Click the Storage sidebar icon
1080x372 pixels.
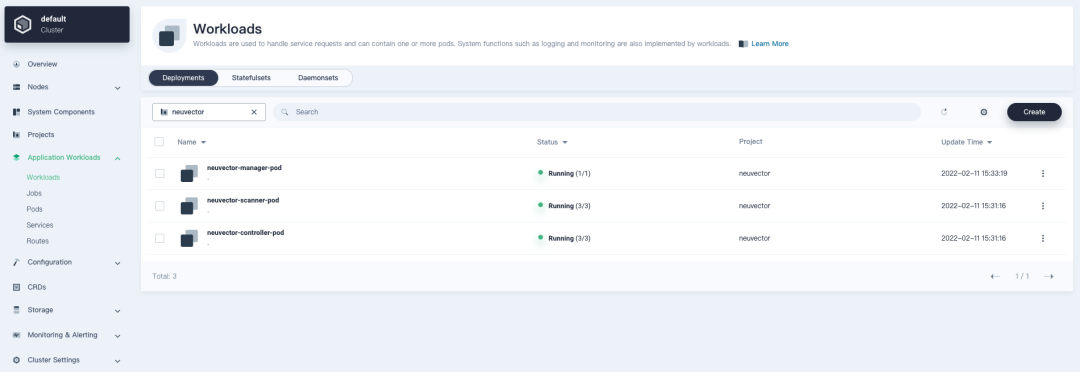pyautogui.click(x=17, y=310)
